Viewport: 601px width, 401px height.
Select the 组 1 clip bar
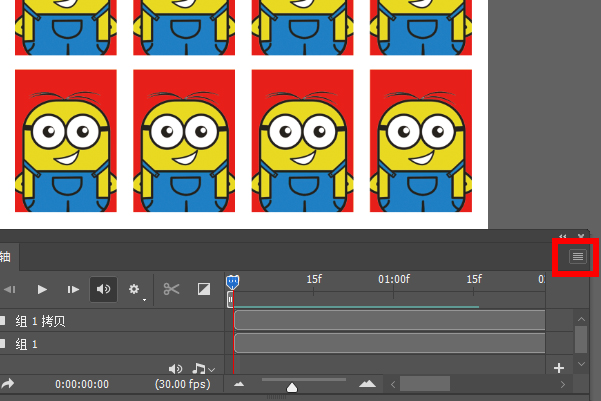point(389,343)
